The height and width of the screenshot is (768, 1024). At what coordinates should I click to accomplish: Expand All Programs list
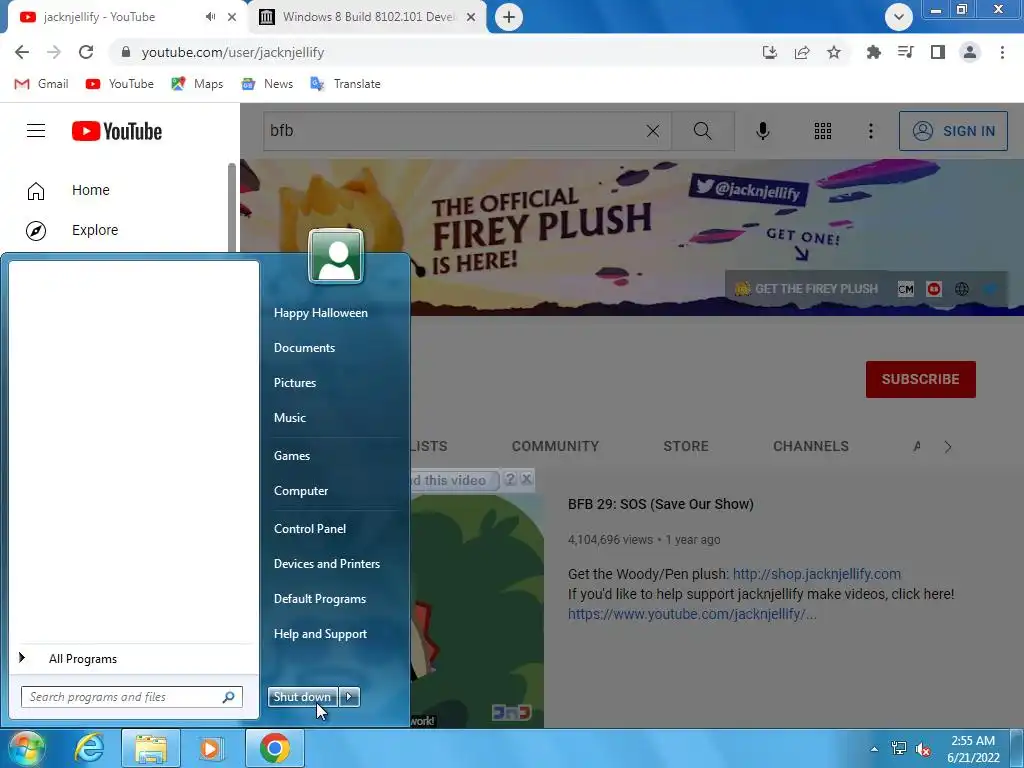tap(82, 659)
